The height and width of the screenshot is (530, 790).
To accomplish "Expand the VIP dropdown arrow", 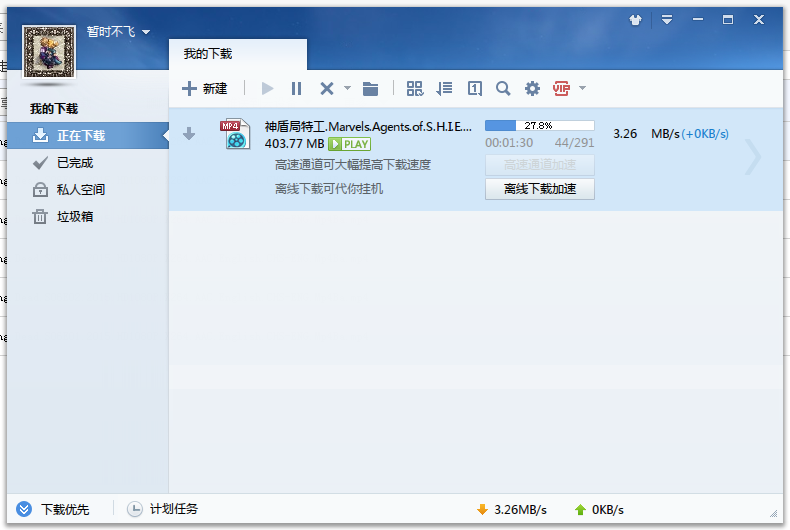I will pyautogui.click(x=582, y=88).
